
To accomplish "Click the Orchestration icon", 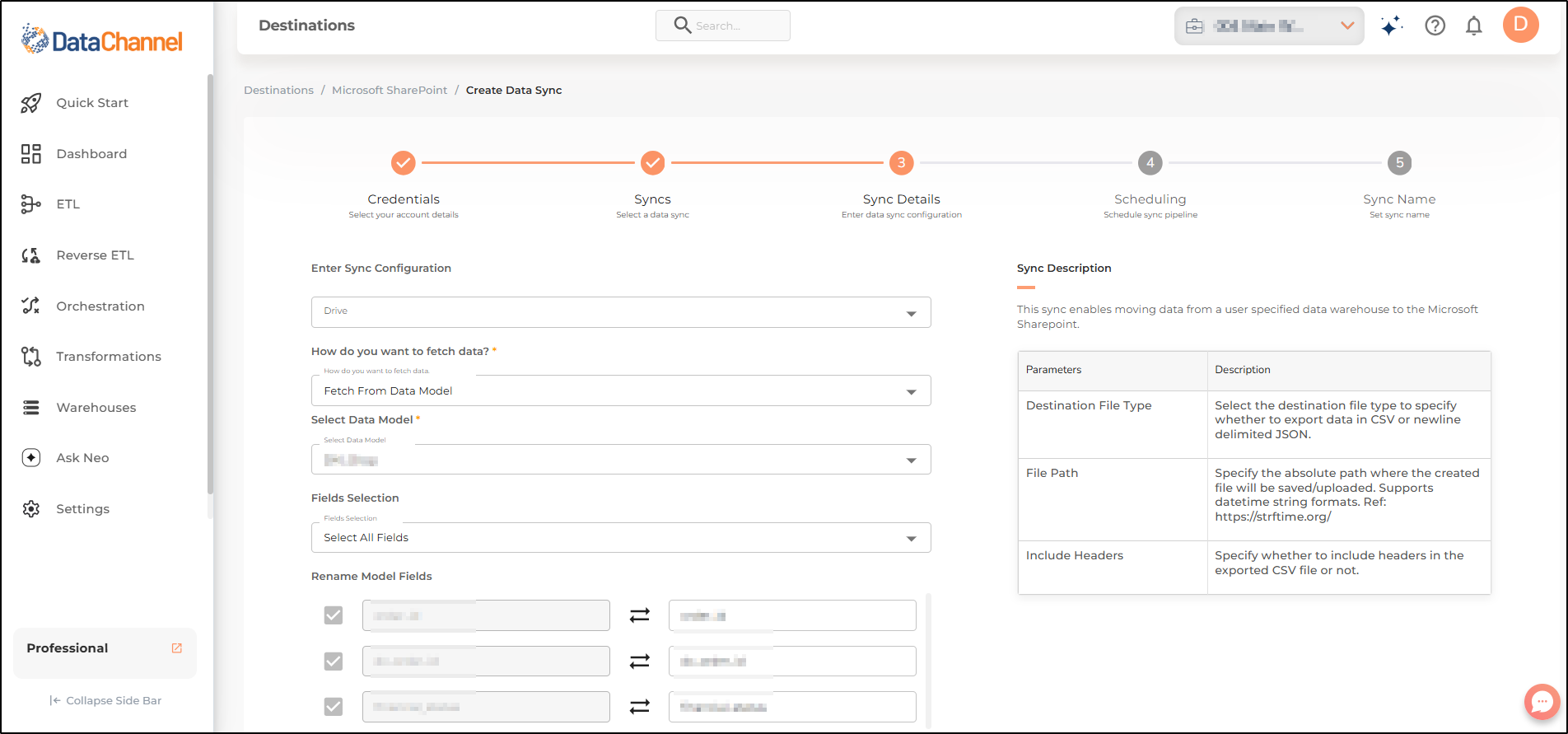I will [31, 306].
